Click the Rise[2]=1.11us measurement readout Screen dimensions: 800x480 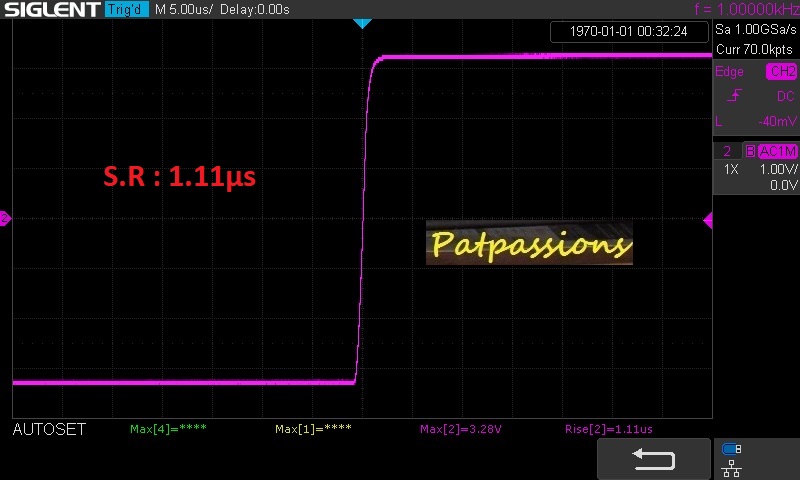click(x=608, y=429)
